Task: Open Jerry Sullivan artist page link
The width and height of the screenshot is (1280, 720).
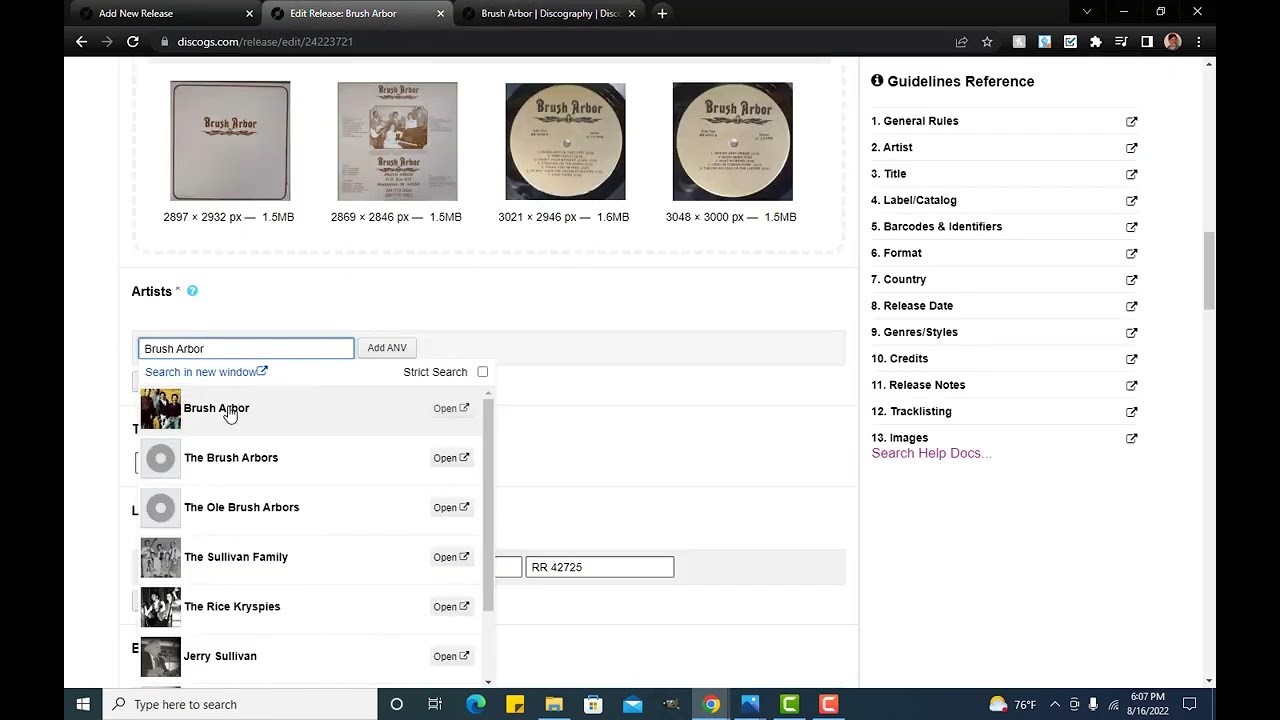Action: click(x=451, y=656)
